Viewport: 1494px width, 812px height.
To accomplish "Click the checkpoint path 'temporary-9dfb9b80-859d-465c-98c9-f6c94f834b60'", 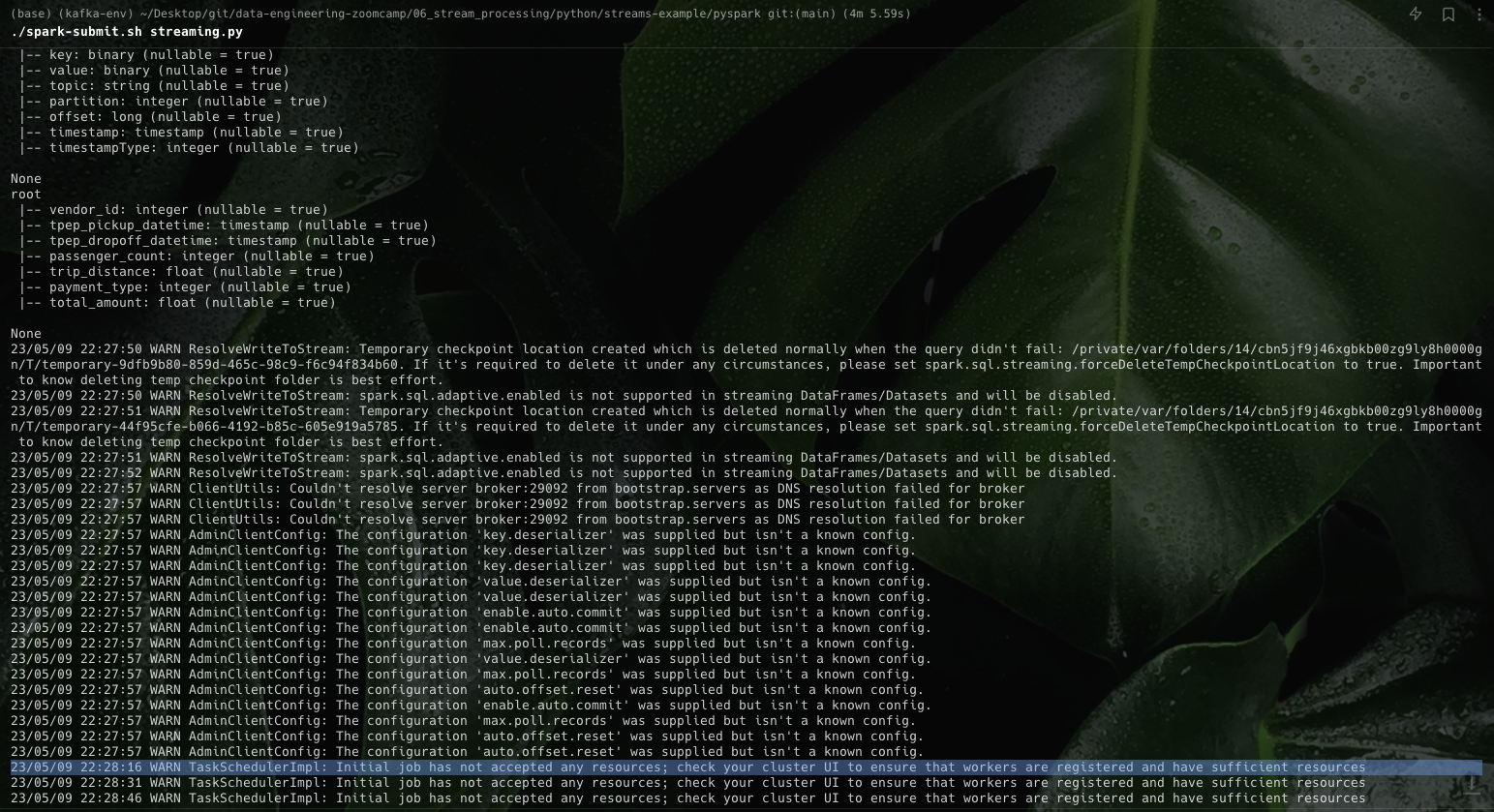I will tap(220, 365).
